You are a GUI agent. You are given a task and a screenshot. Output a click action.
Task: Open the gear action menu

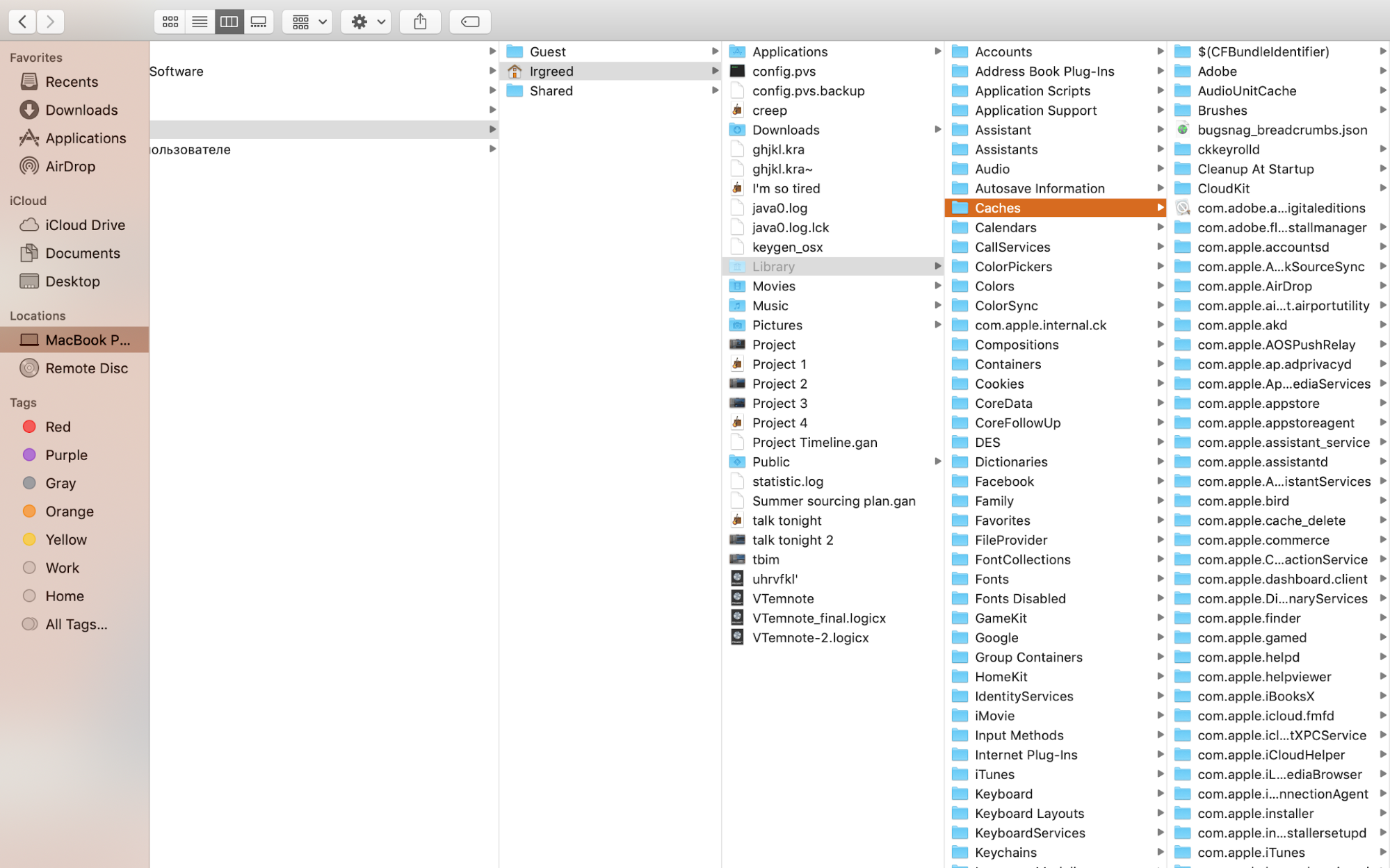click(x=366, y=22)
